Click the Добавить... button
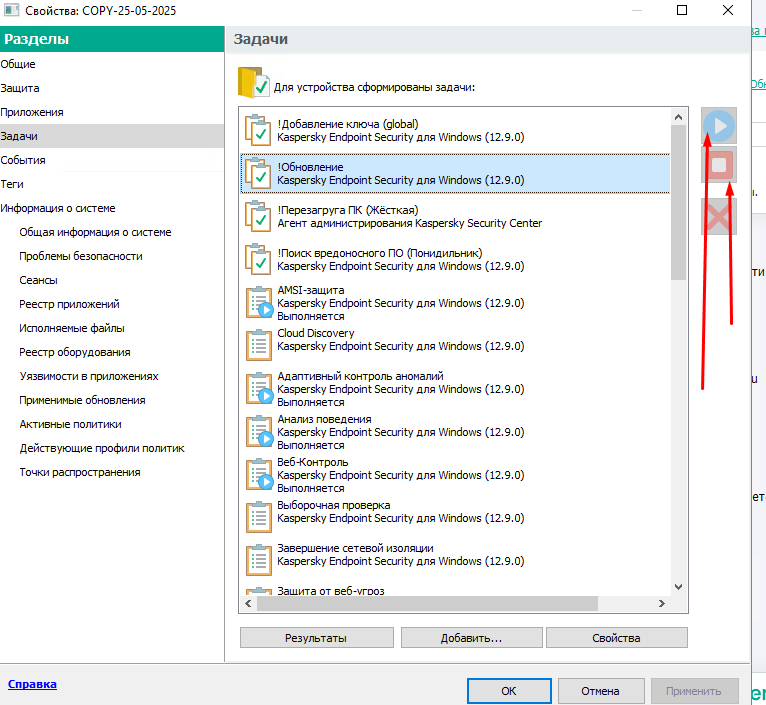Screen dimensions: 766x705 [471, 638]
